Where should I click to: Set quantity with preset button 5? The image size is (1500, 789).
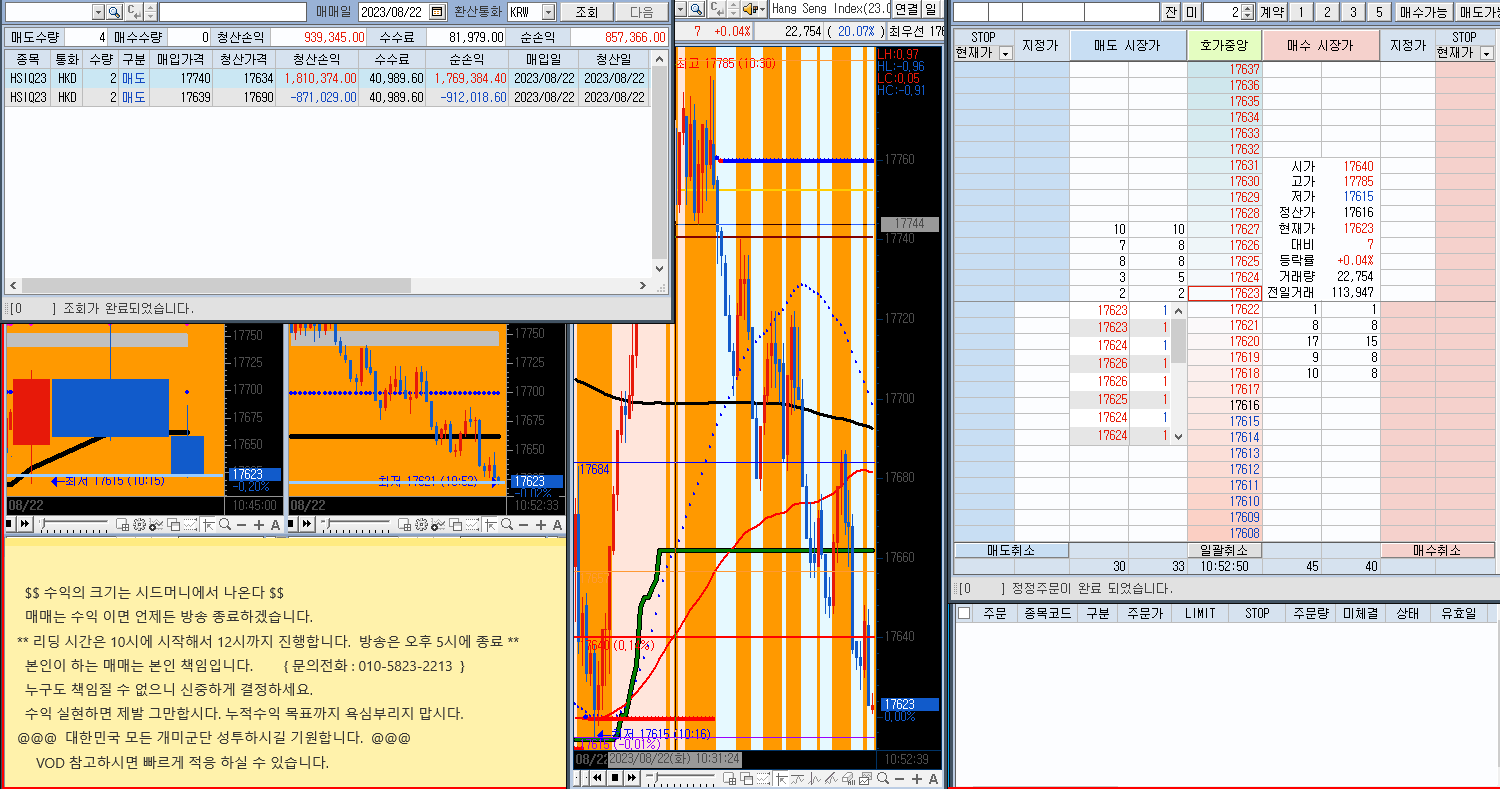1379,12
